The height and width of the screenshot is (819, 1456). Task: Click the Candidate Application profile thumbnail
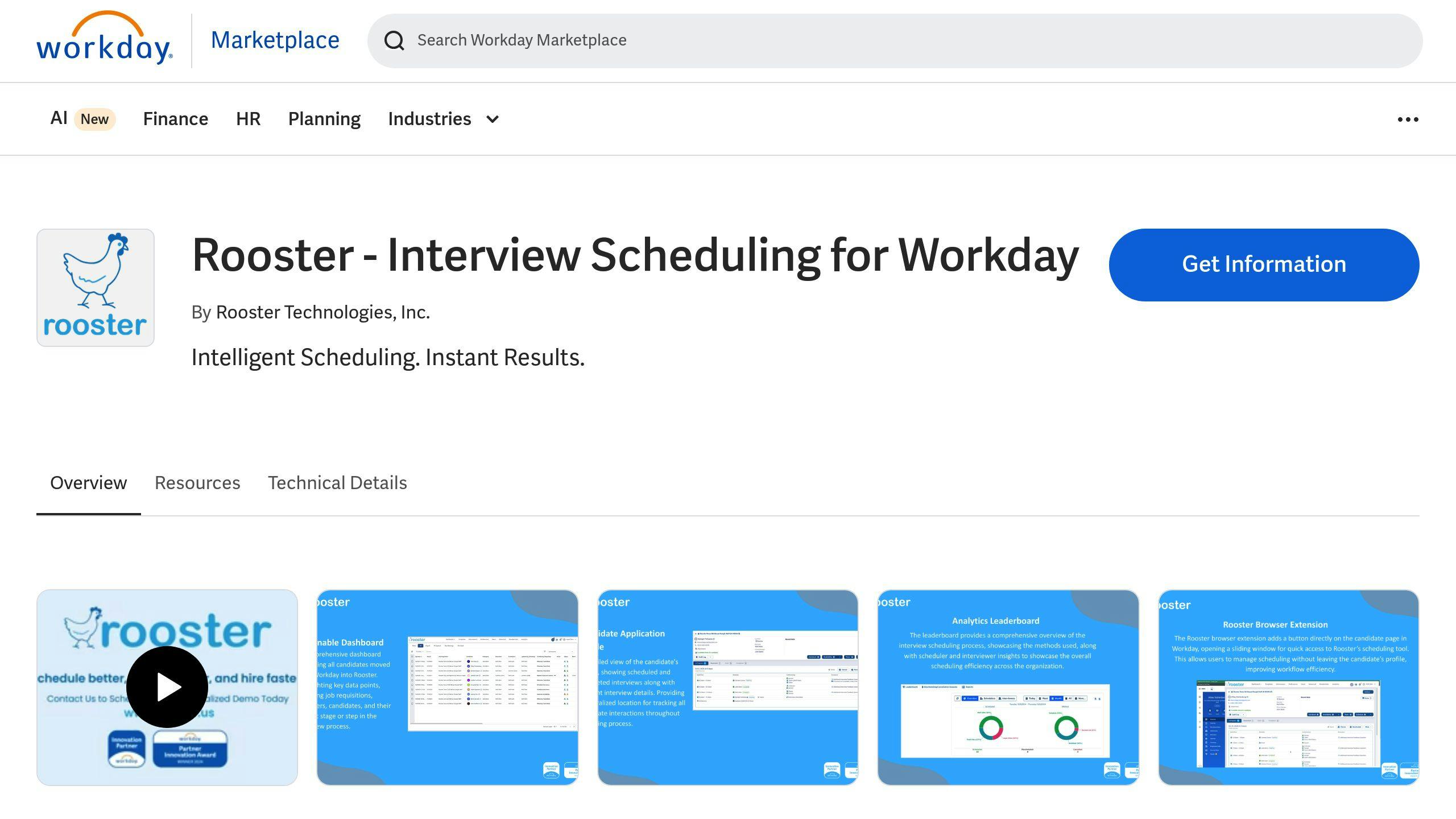(x=727, y=687)
